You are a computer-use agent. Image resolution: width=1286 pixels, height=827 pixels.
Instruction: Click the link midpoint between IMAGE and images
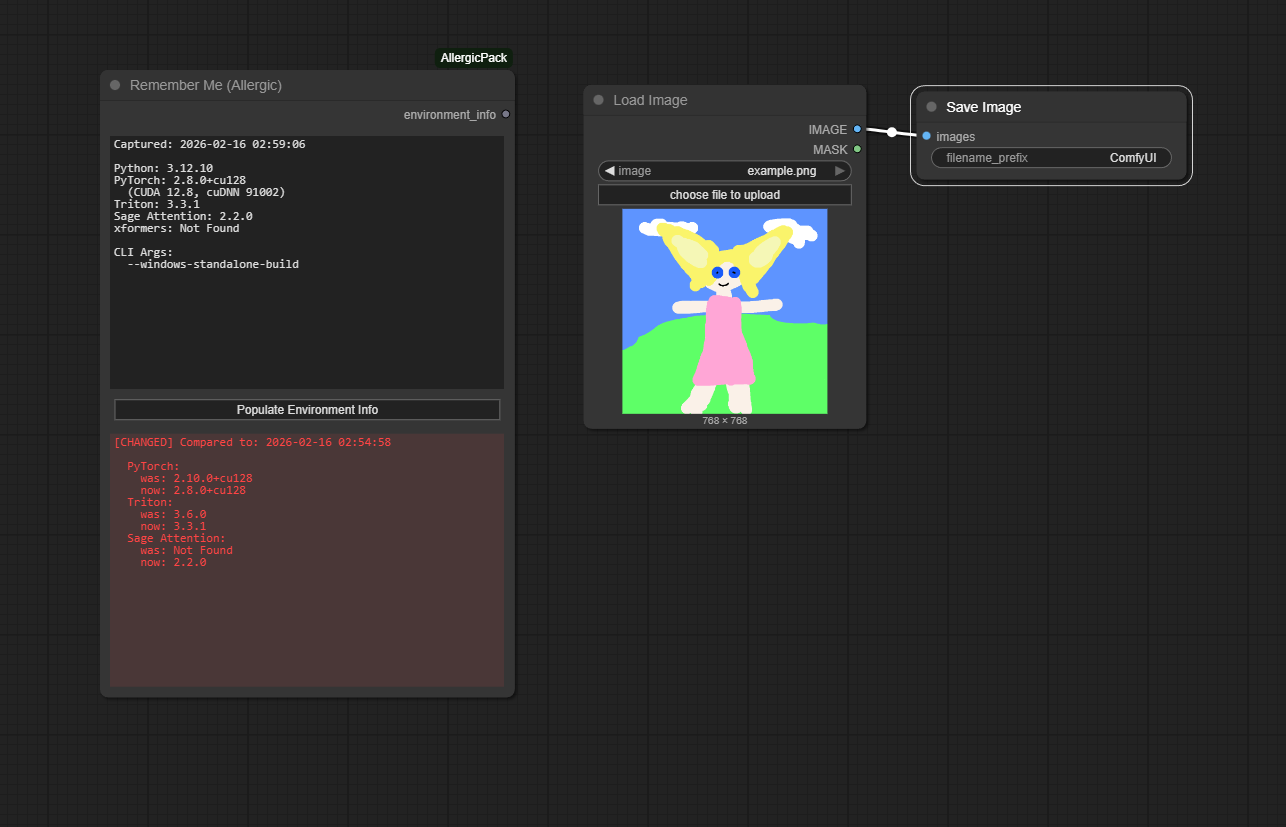(892, 132)
